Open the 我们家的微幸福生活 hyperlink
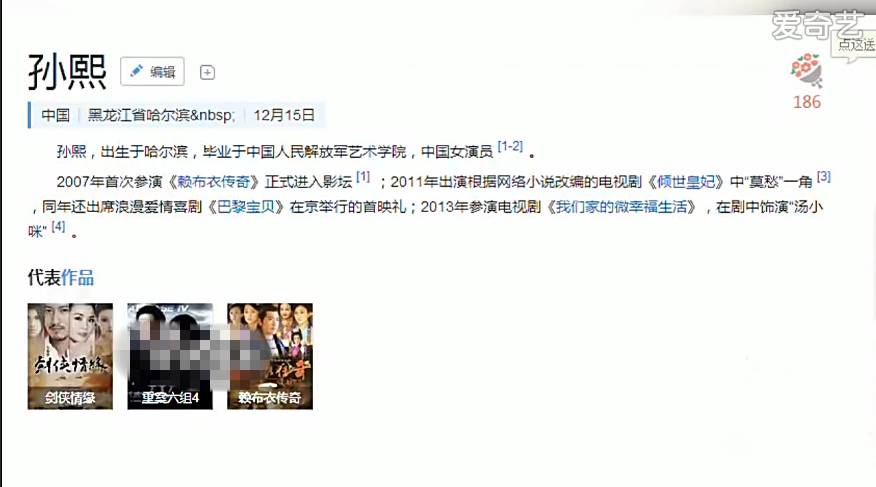This screenshot has width=876, height=487. tap(621, 207)
